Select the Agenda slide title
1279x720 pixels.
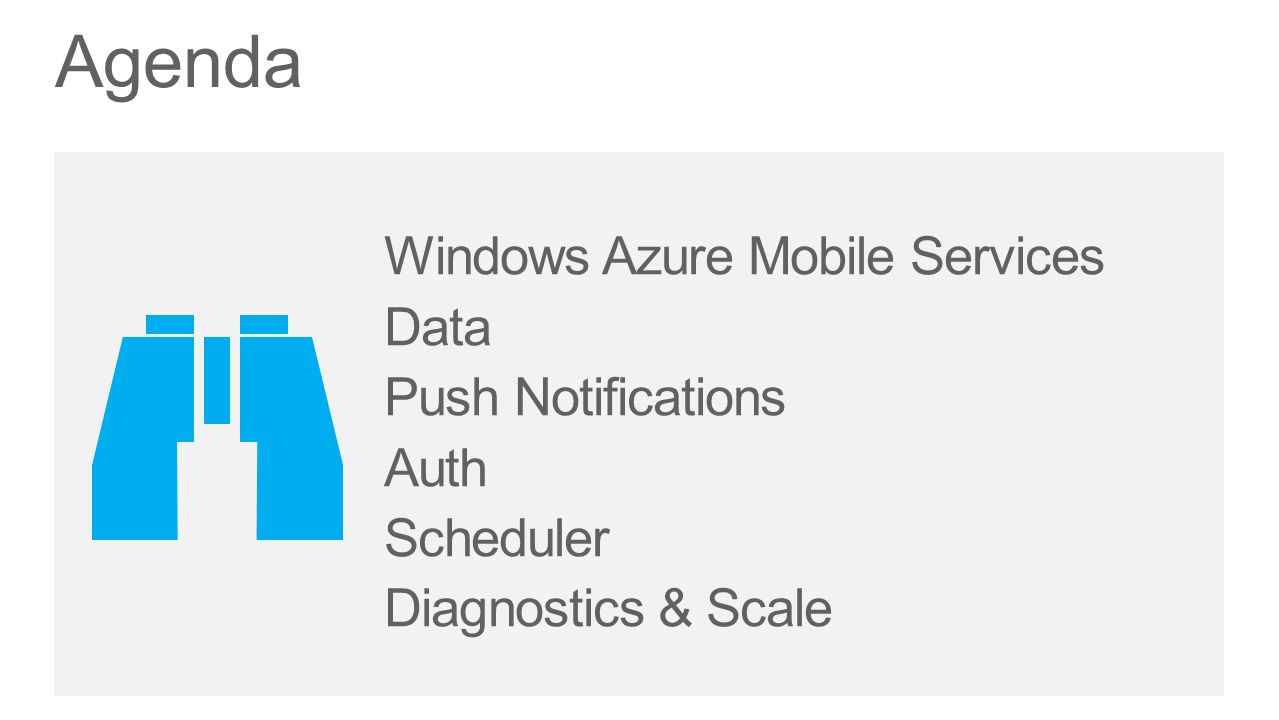[178, 63]
